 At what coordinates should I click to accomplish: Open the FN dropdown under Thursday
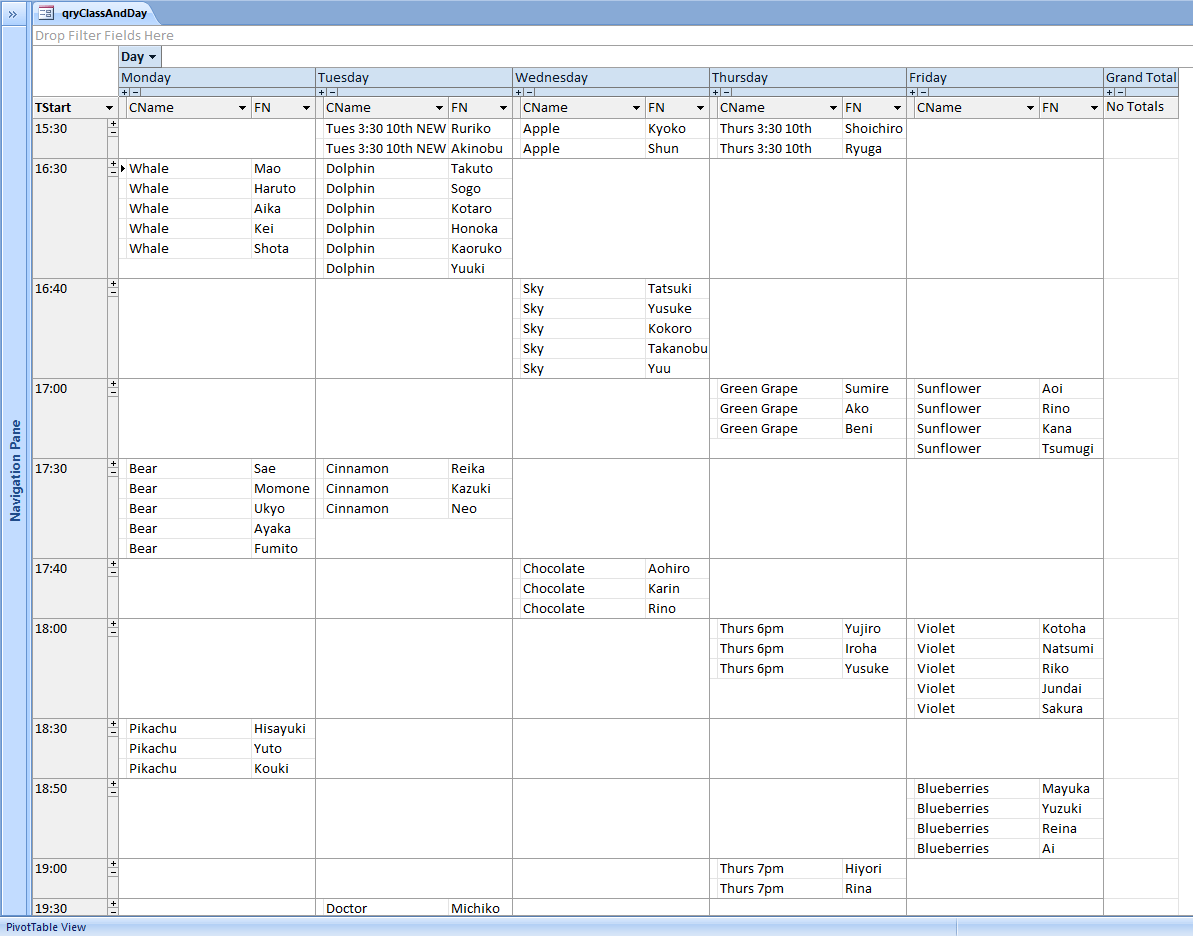(x=898, y=108)
